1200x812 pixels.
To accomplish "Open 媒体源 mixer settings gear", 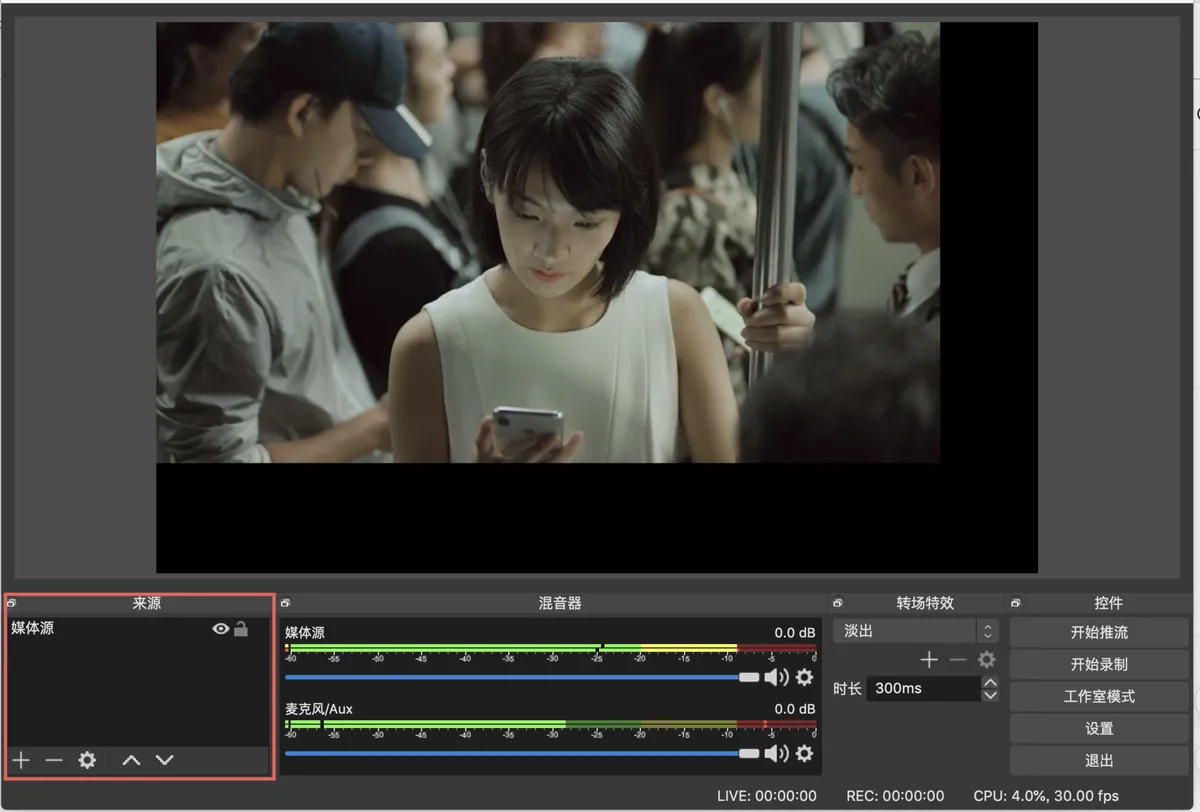I will tap(804, 677).
